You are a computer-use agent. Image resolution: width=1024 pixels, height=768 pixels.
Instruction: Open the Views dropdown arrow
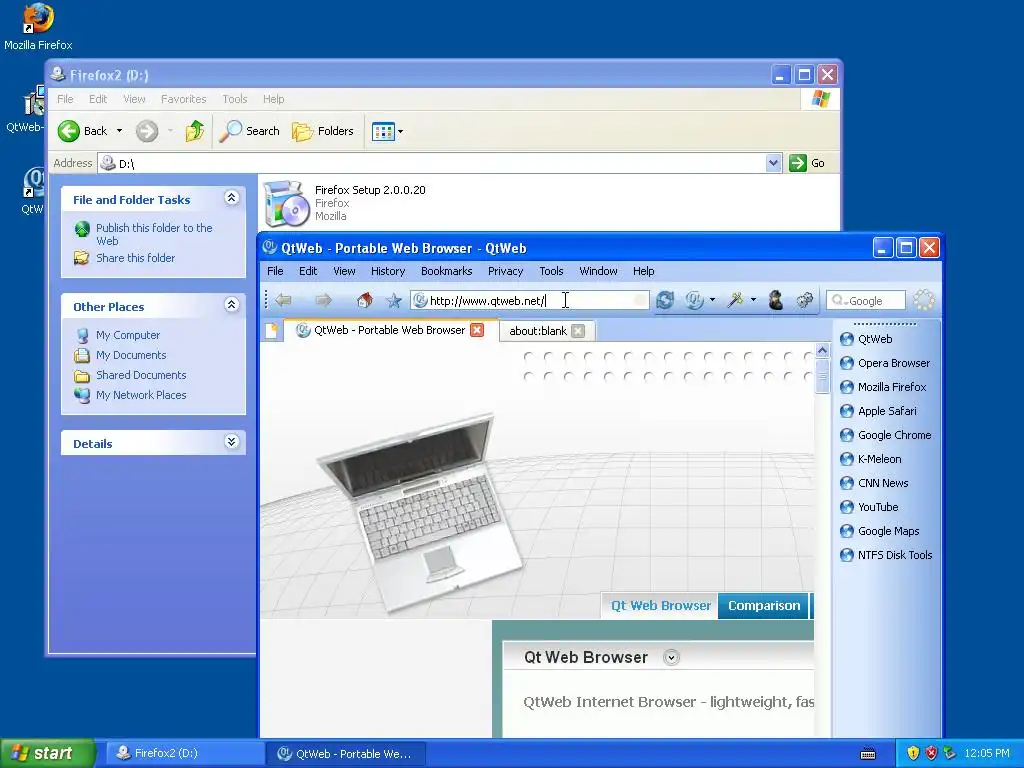[x=400, y=131]
